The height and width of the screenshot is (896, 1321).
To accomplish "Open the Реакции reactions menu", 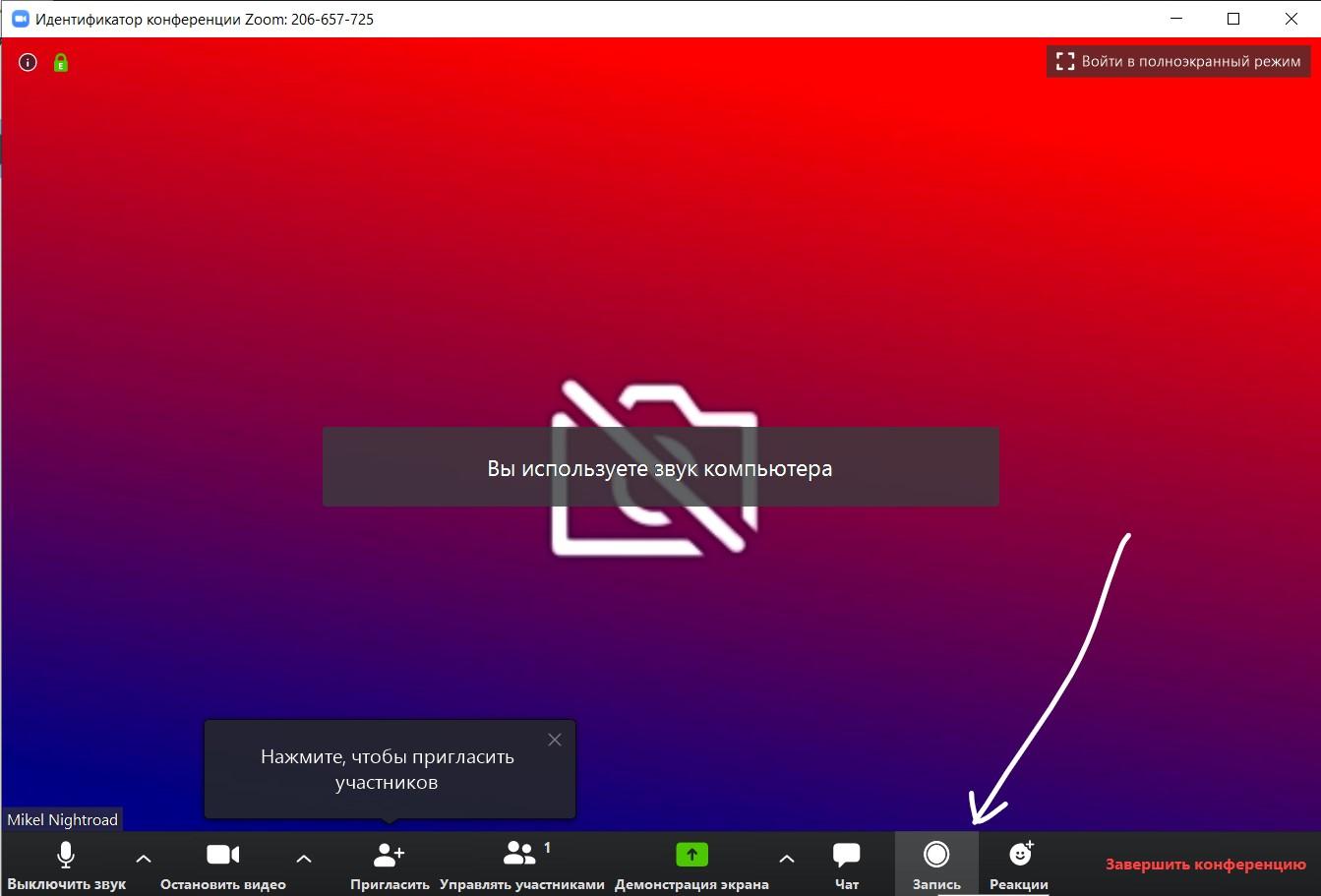I will [1019, 865].
